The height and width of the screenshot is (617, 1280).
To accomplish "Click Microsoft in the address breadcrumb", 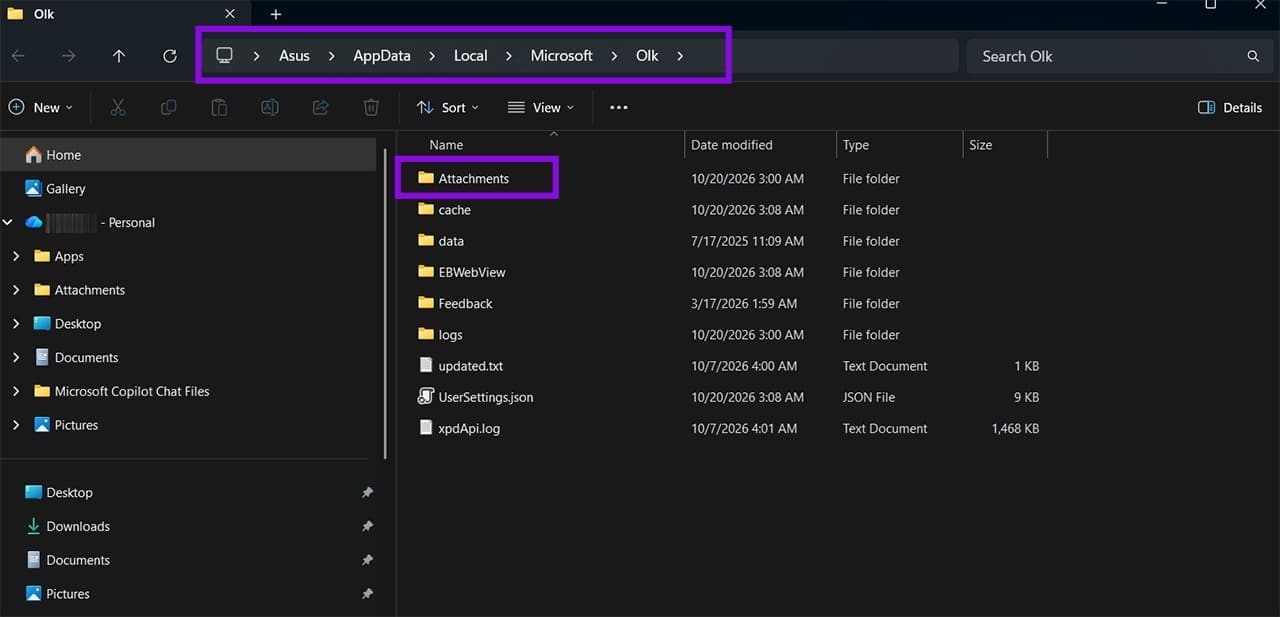I will coord(562,56).
